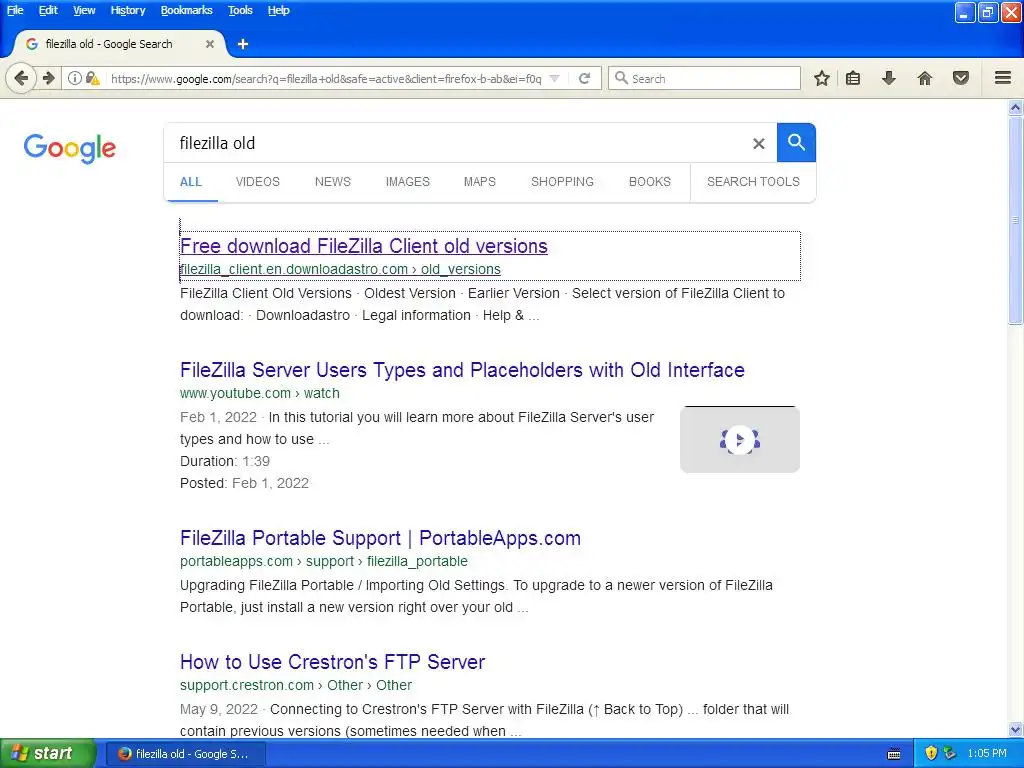The height and width of the screenshot is (768, 1024).
Task: Open SEARCH TOOLS options
Action: [x=753, y=182]
